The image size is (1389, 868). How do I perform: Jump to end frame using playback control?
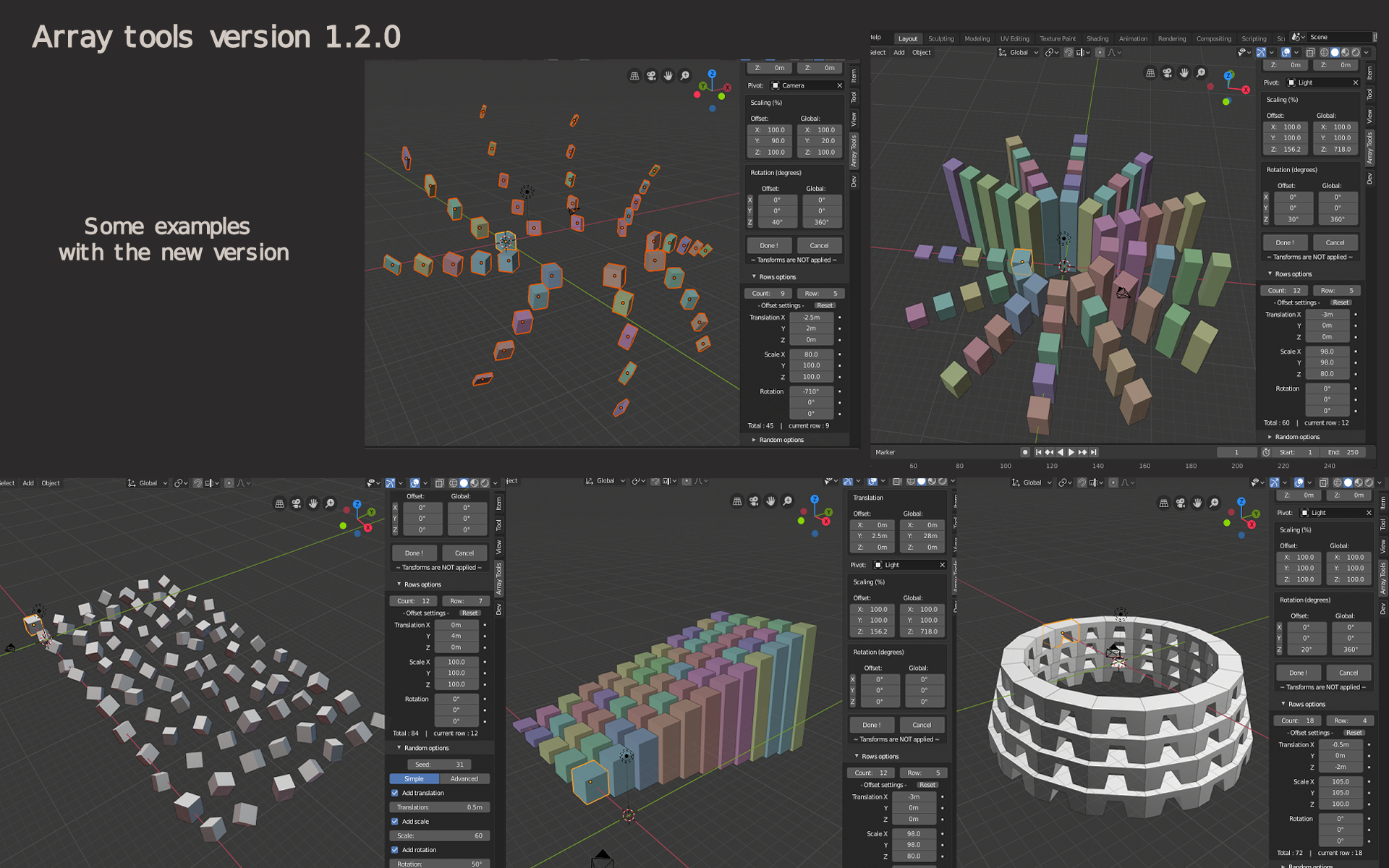1094,451
